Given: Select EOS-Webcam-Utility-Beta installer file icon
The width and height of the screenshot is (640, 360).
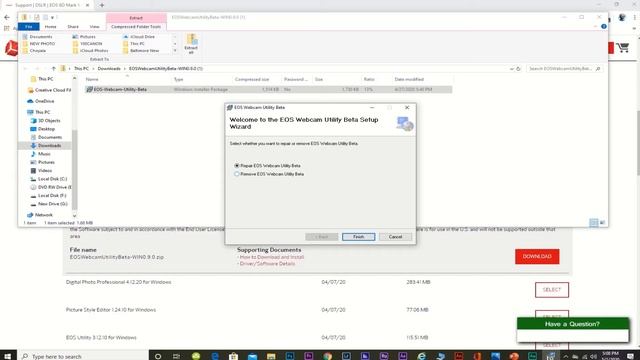Looking at the screenshot, I should point(89,89).
